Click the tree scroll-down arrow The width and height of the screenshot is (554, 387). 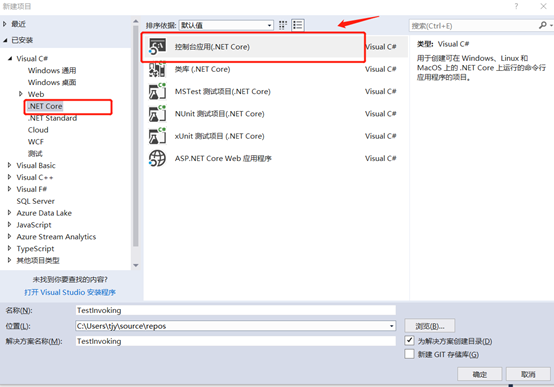(x=136, y=265)
